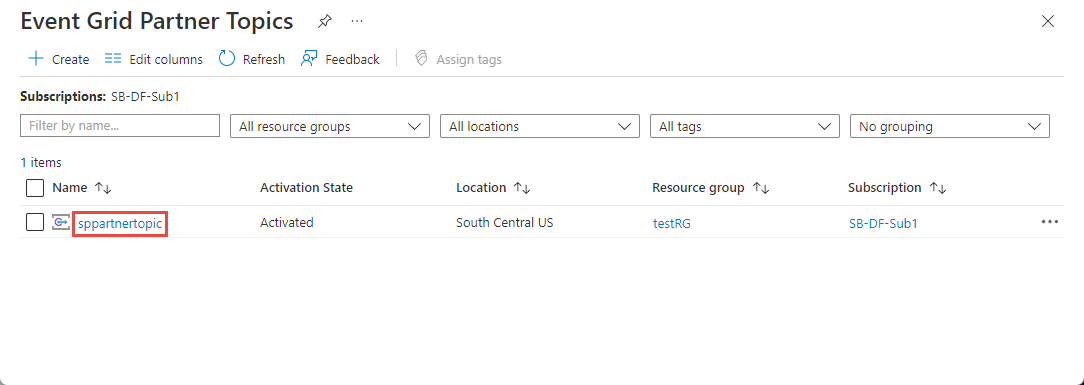Open the sppartnertopic link
This screenshot has width=1084, height=385.
tap(120, 223)
